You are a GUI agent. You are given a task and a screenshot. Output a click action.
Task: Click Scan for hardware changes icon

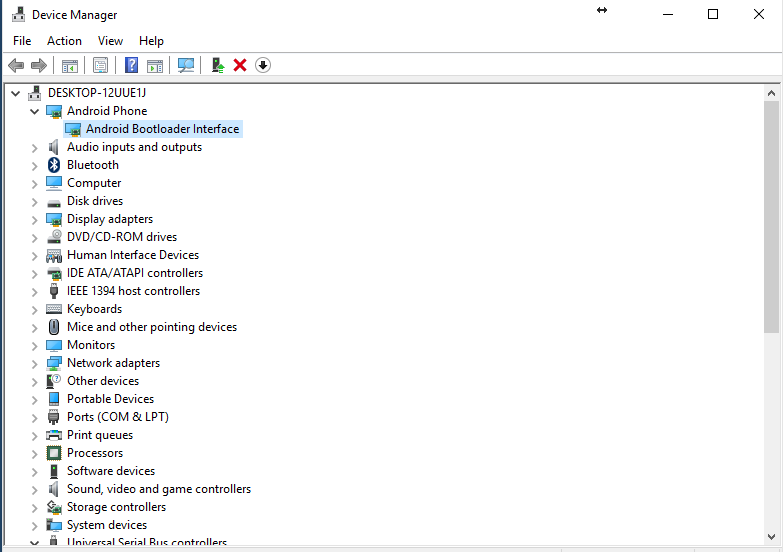click(186, 65)
